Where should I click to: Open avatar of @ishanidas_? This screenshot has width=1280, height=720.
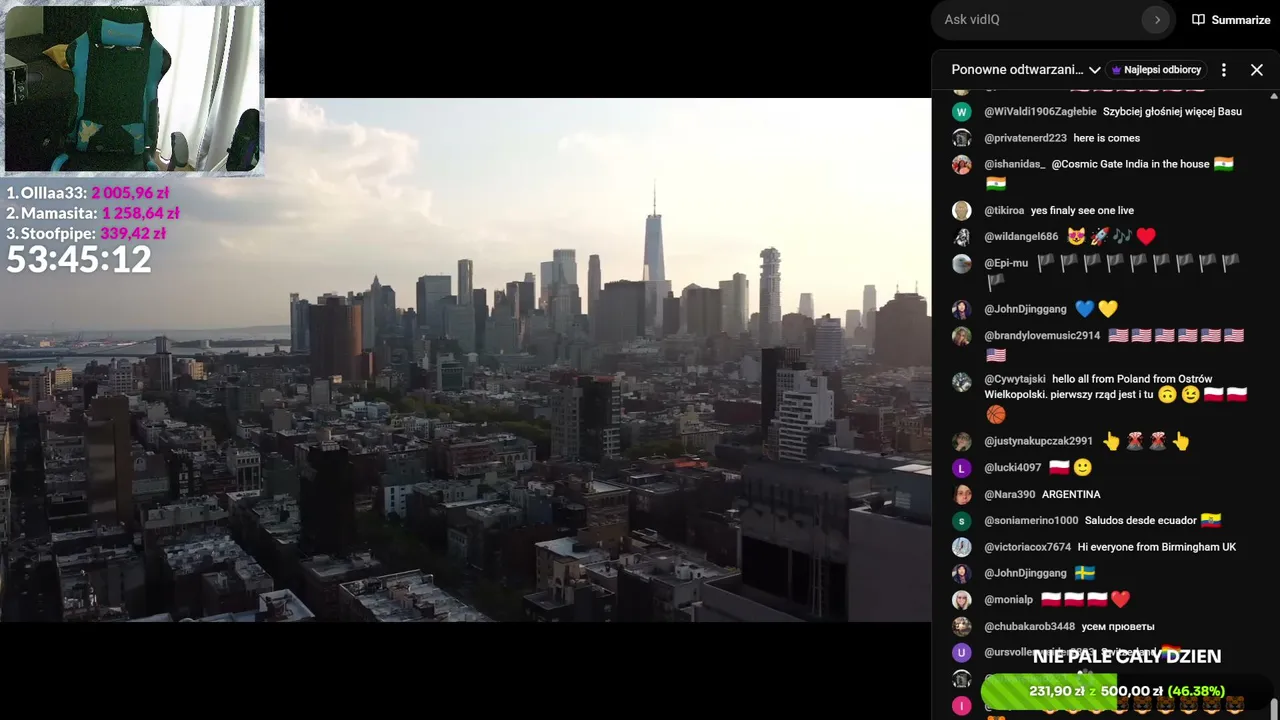[x=962, y=164]
